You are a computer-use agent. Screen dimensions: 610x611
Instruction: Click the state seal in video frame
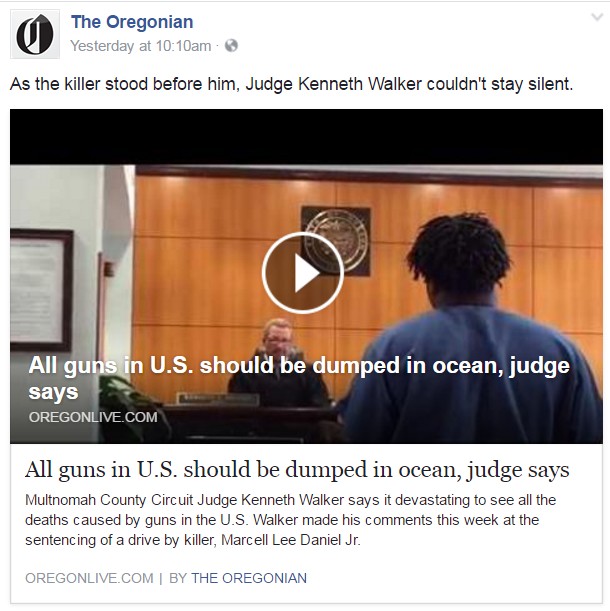coord(336,240)
